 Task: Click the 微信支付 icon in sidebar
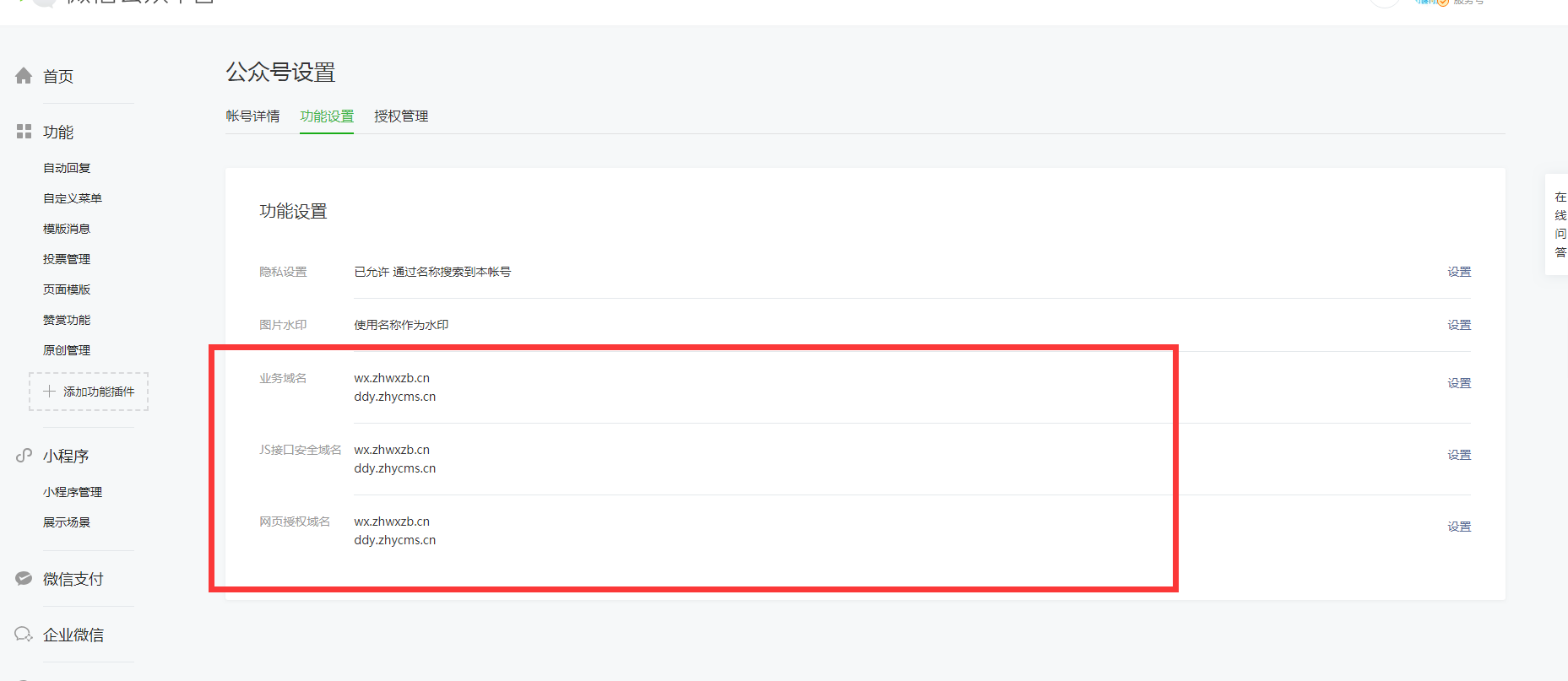click(x=24, y=579)
